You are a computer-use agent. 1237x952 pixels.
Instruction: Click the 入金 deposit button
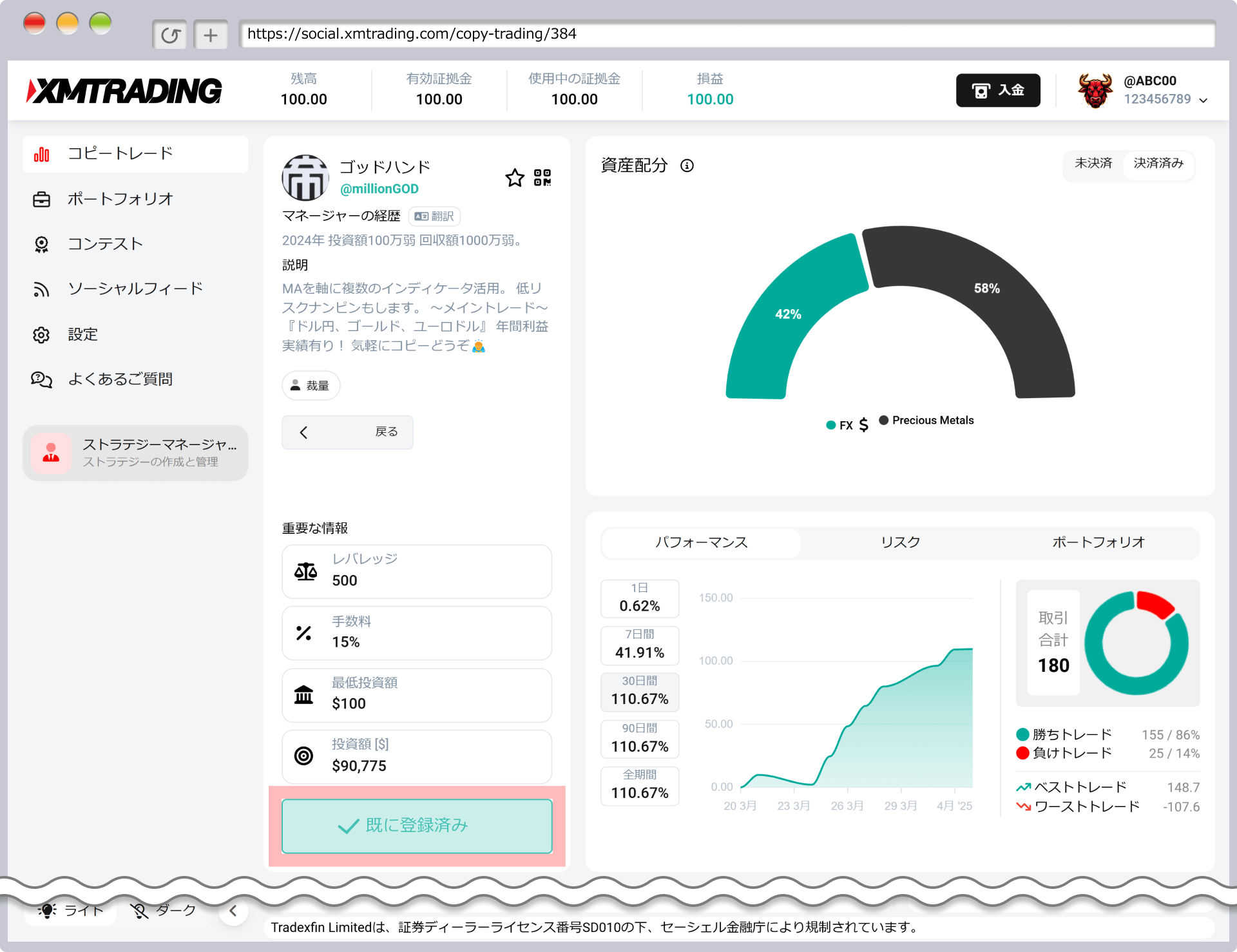998,90
